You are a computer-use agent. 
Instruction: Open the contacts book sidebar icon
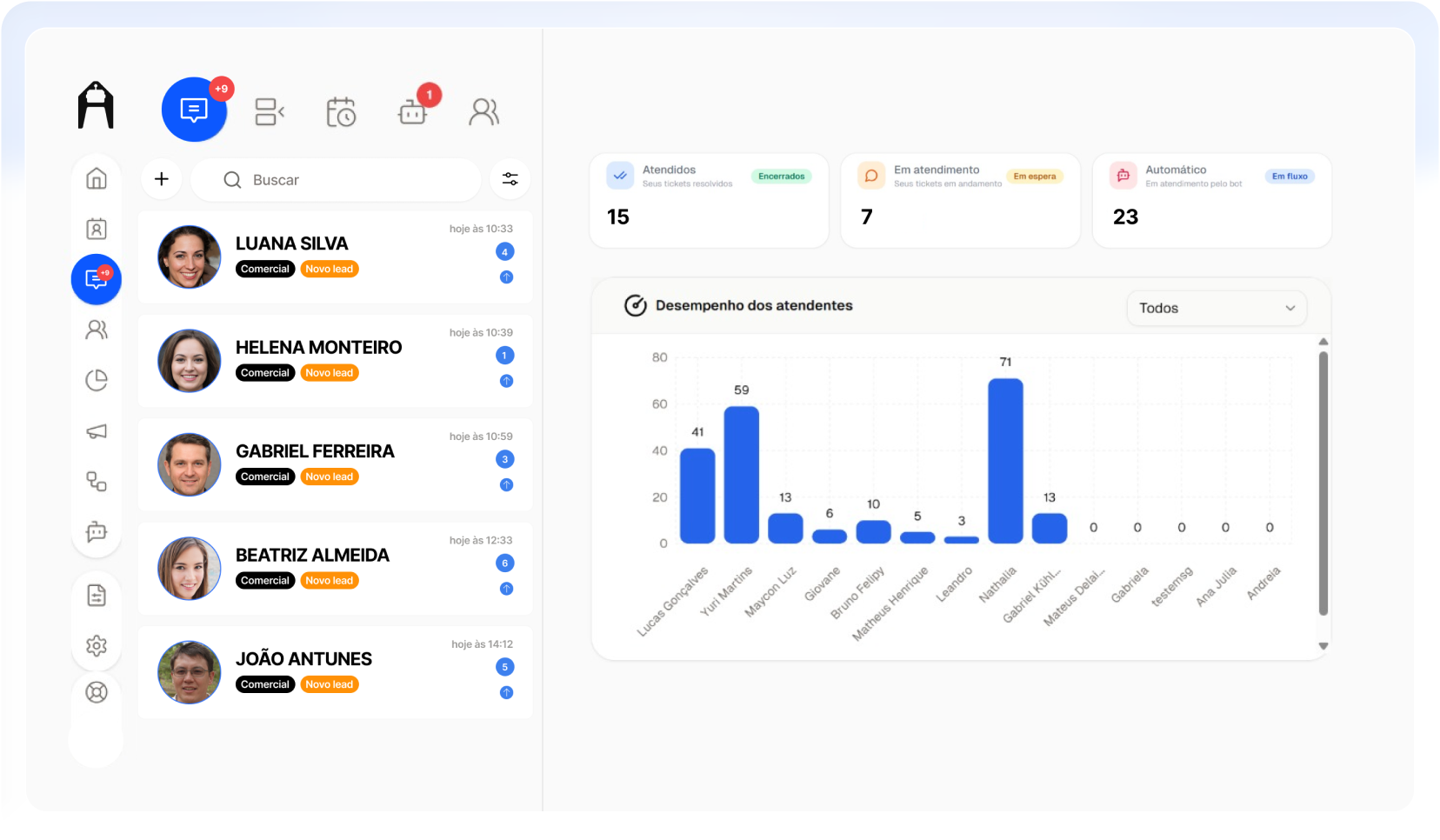(97, 229)
